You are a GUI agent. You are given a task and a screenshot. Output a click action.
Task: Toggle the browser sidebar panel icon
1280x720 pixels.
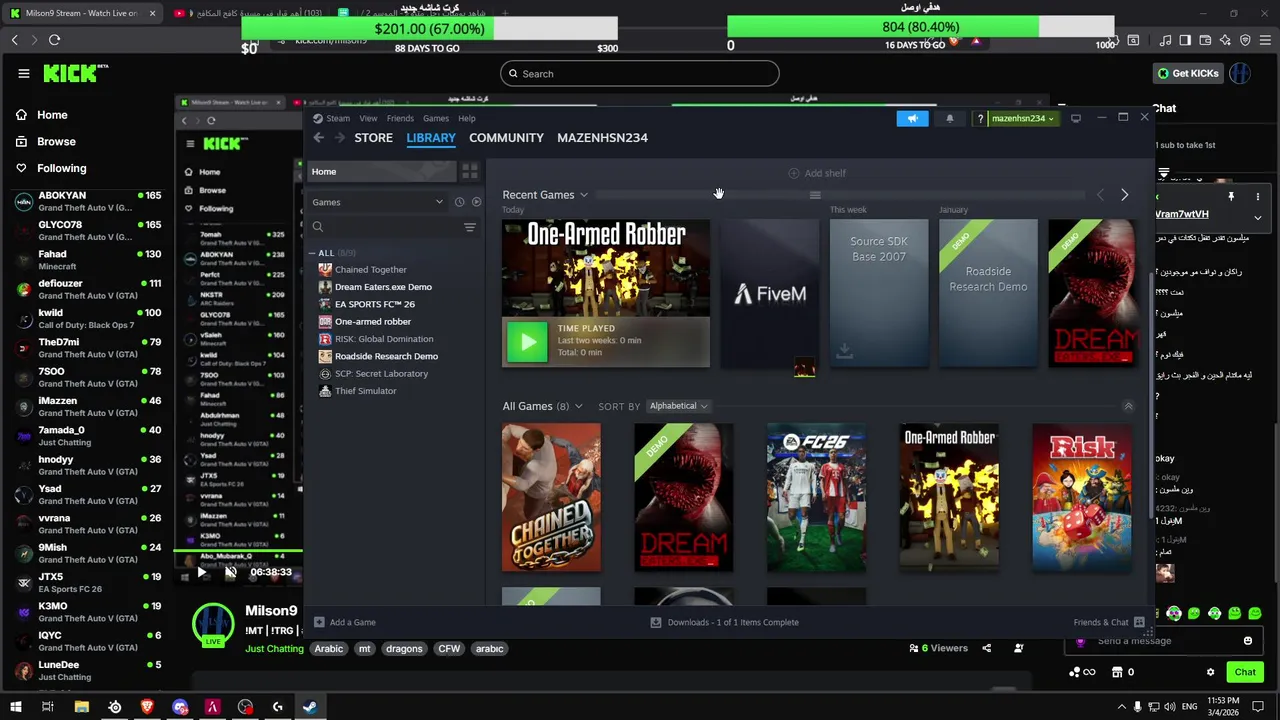(1185, 40)
